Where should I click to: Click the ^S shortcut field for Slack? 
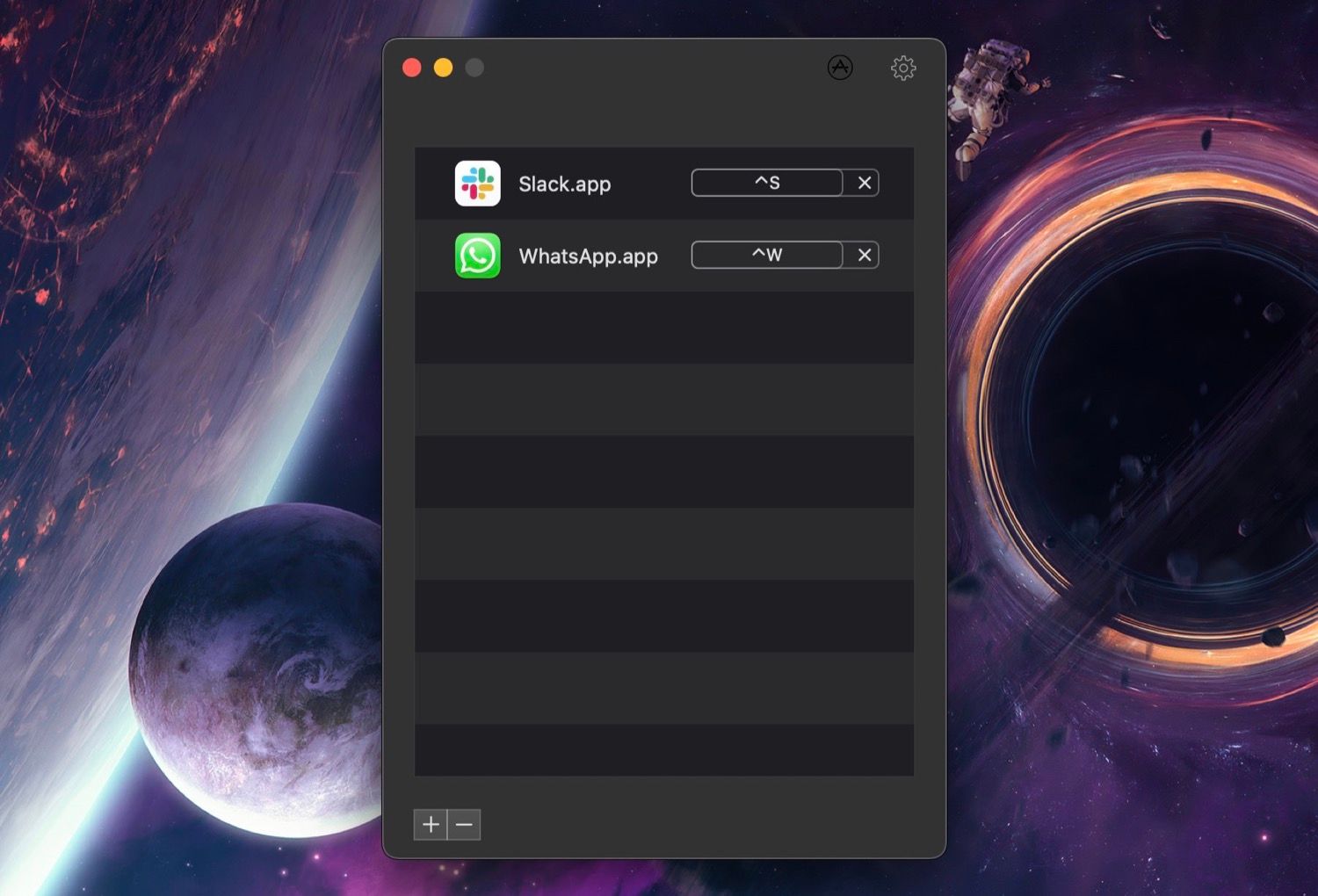click(x=765, y=183)
